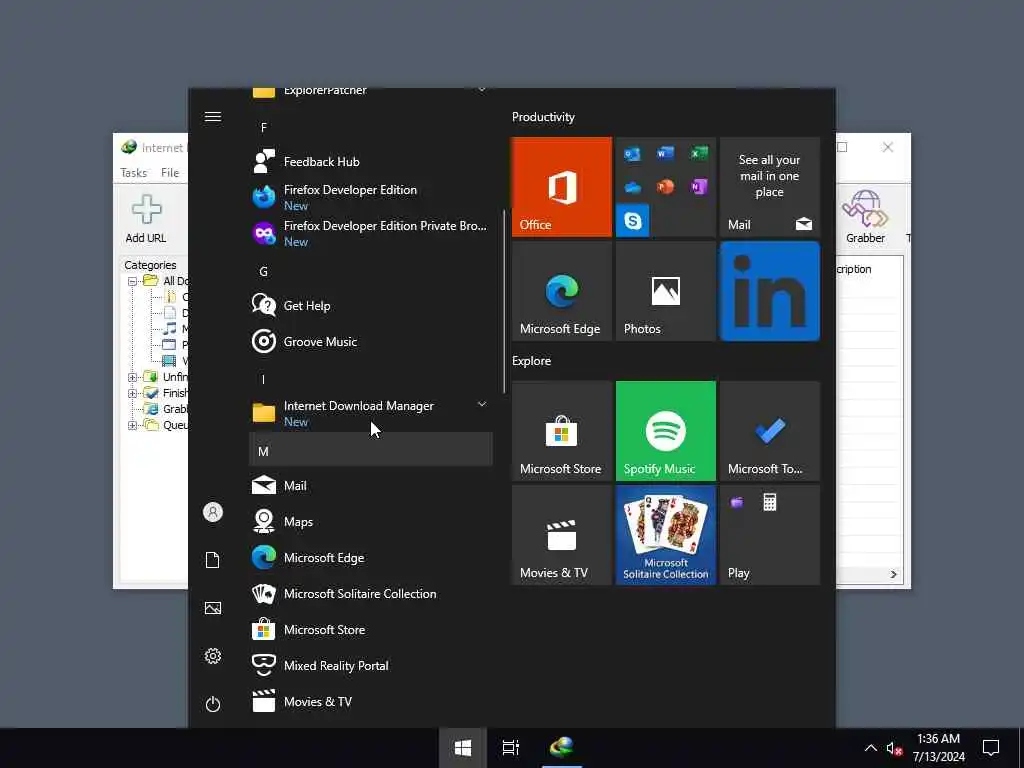Open Documents from Start sidebar
The image size is (1024, 768).
point(213,560)
